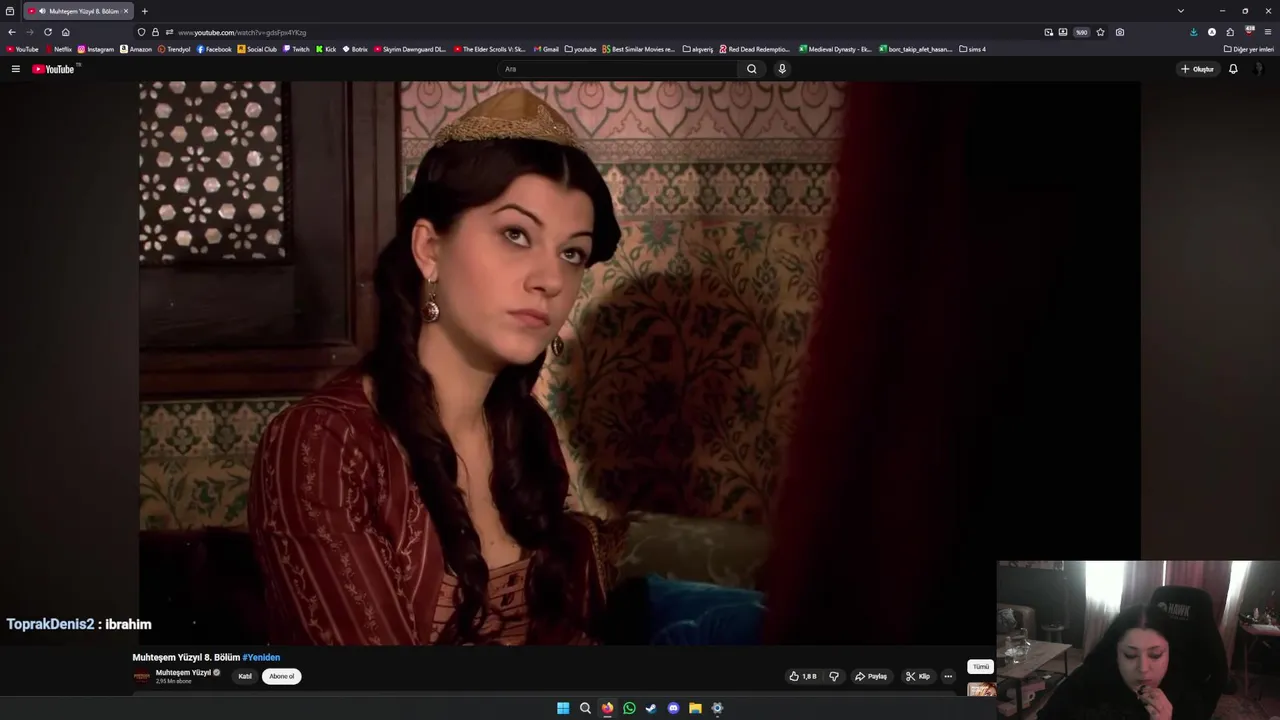This screenshot has height=720, width=1280.
Task: Open YouTube notifications bell
Action: (1233, 69)
